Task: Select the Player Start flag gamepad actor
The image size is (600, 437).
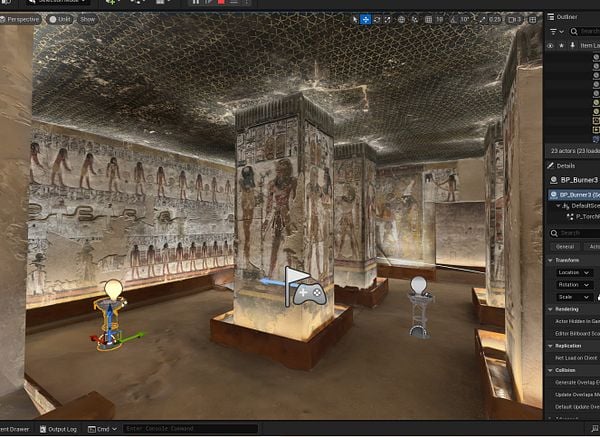Action: pos(305,287)
